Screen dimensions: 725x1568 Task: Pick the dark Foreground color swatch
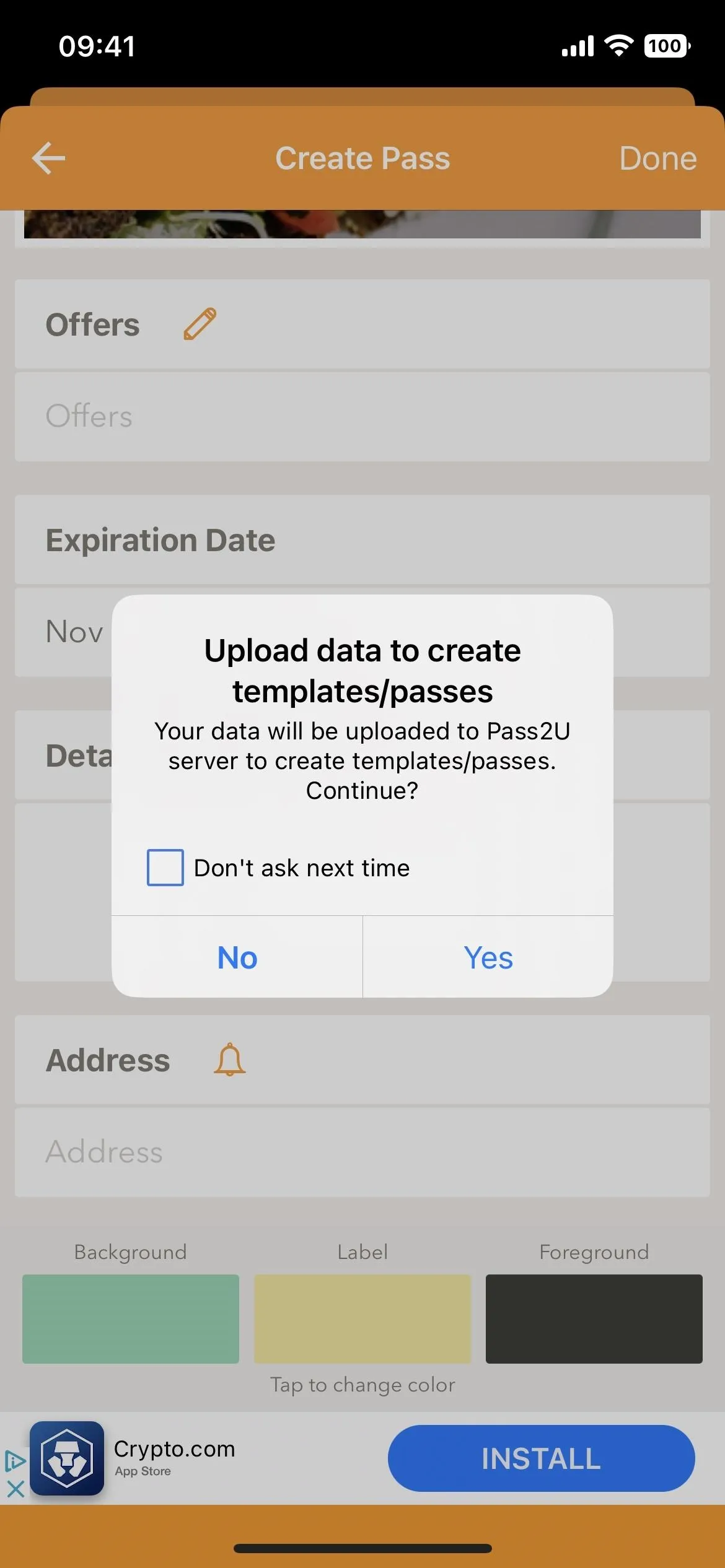click(x=594, y=1318)
